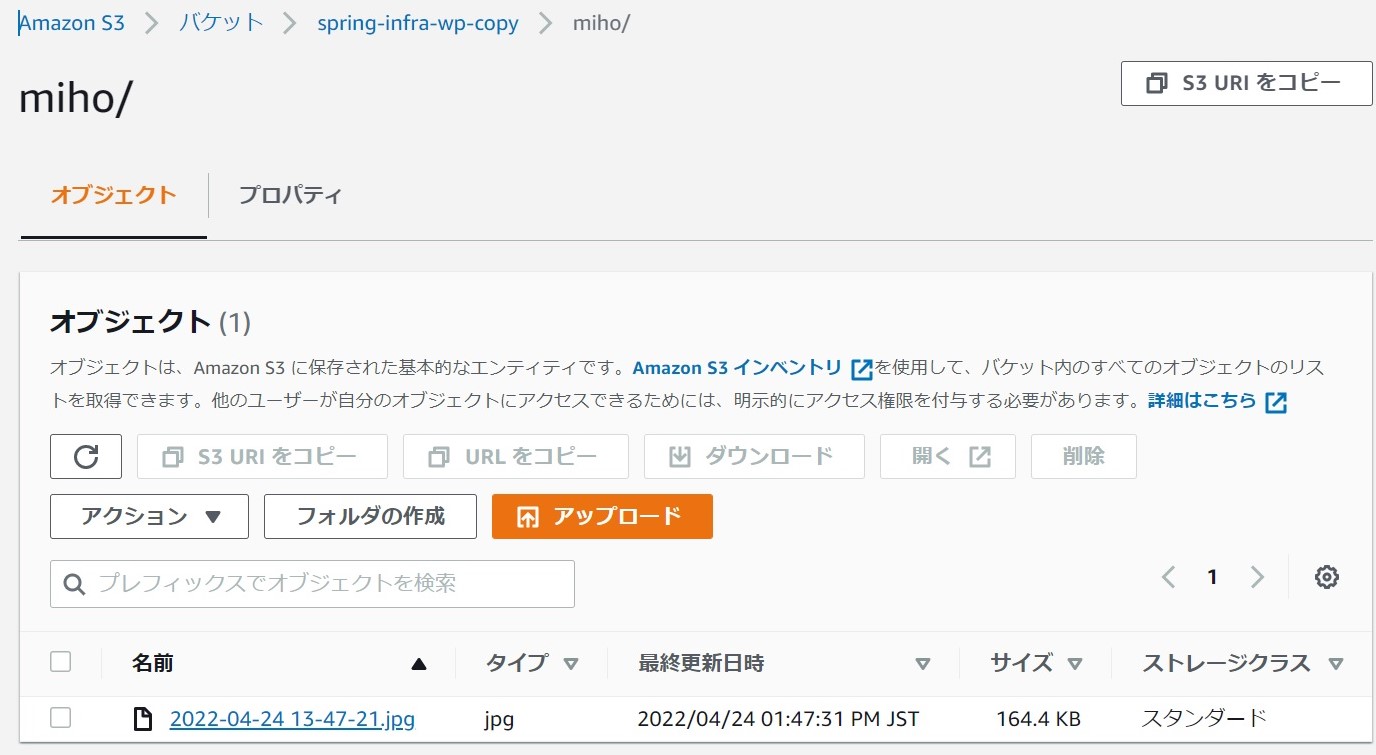Click the file icon beside 2022-04-24 13-47-21.jpg
Screen dimensions: 1376x755
pos(143,719)
